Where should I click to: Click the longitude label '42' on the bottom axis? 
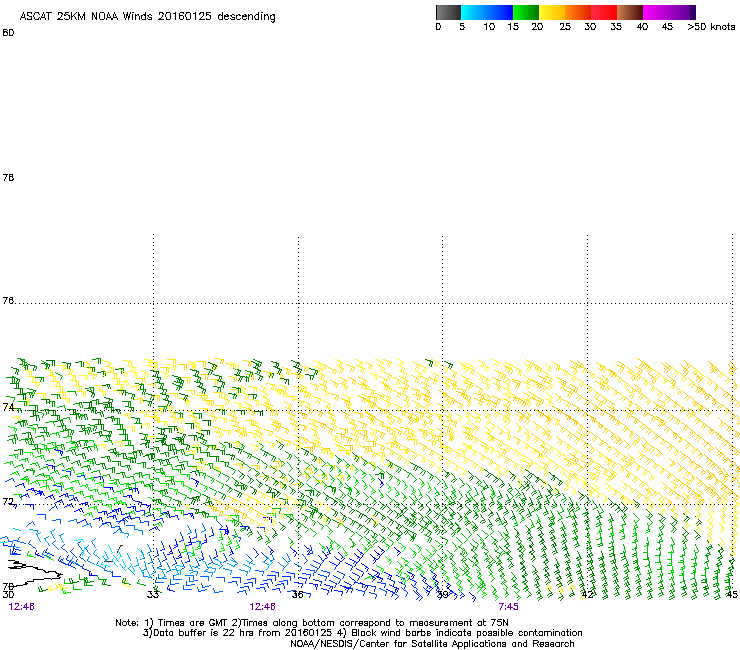[587, 594]
